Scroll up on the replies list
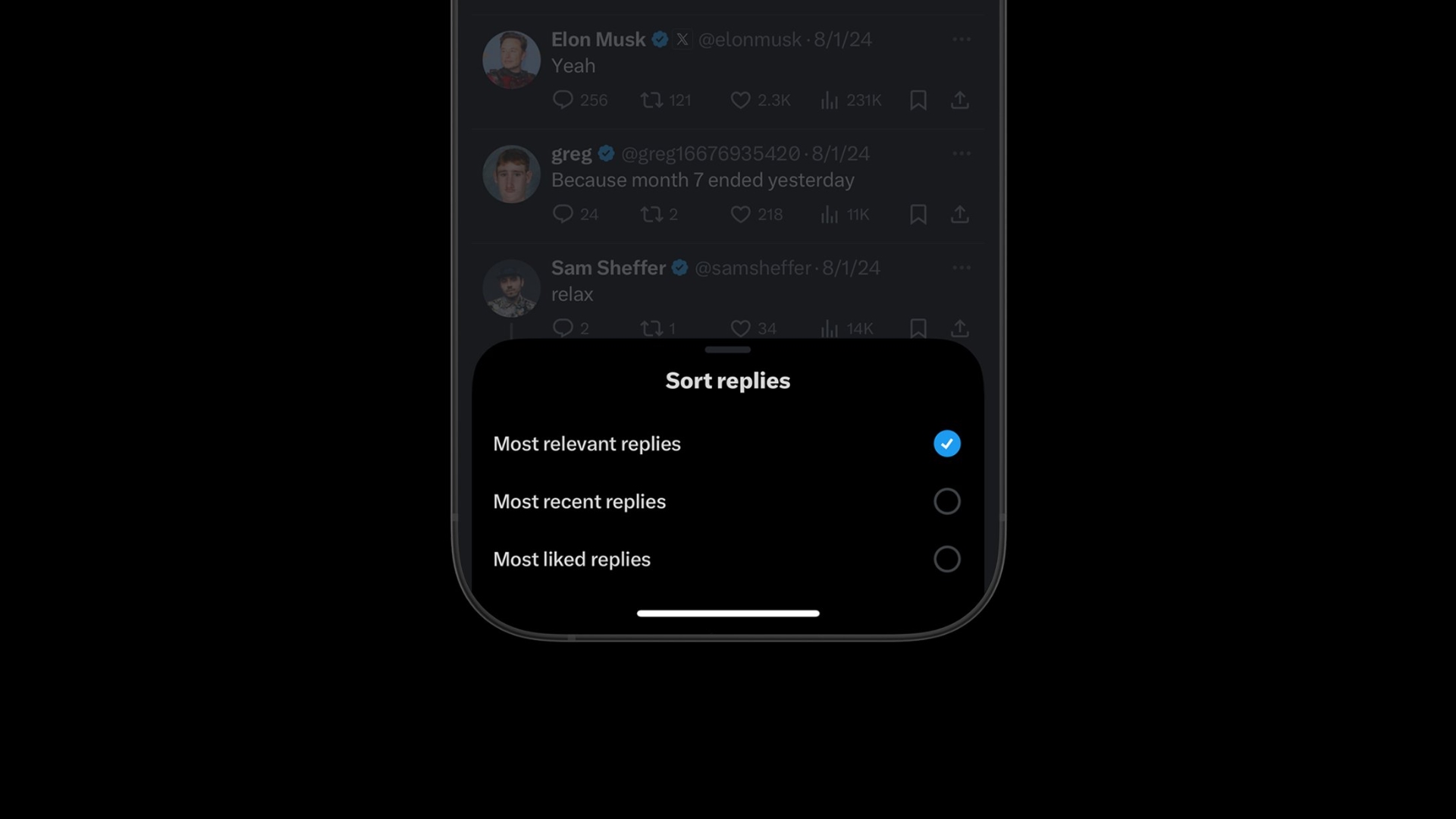This screenshot has height=819, width=1456. tap(728, 180)
